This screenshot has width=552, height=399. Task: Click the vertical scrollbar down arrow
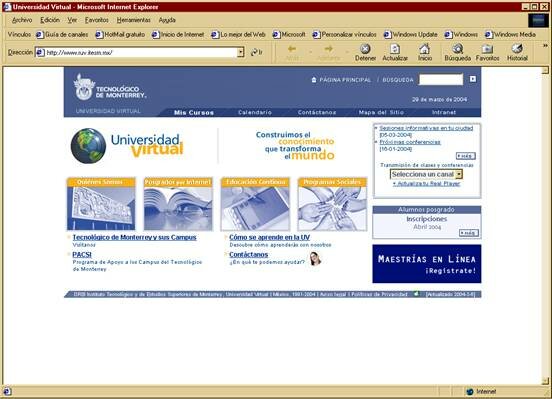click(545, 381)
